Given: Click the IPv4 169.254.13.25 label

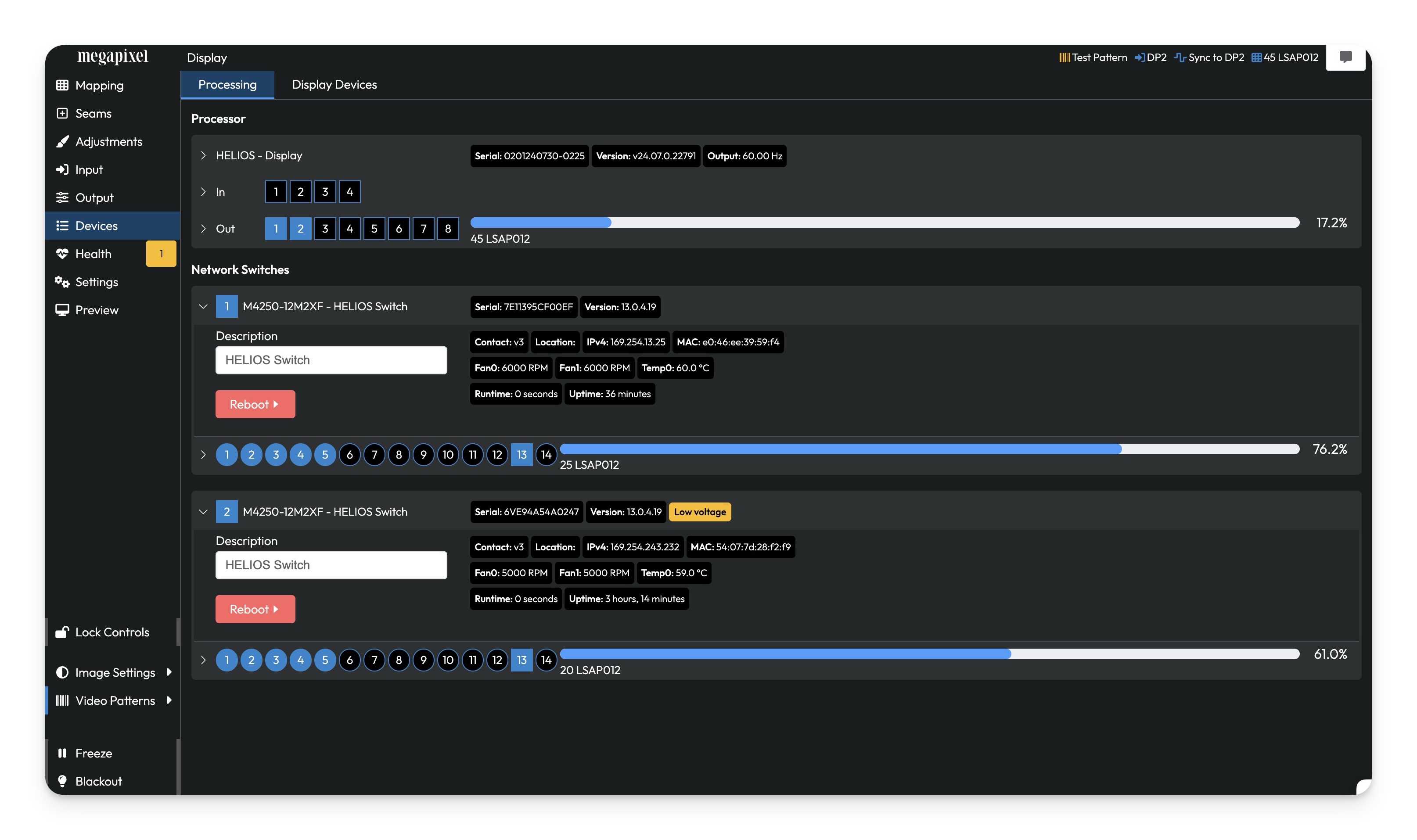Looking at the screenshot, I should coord(626,342).
